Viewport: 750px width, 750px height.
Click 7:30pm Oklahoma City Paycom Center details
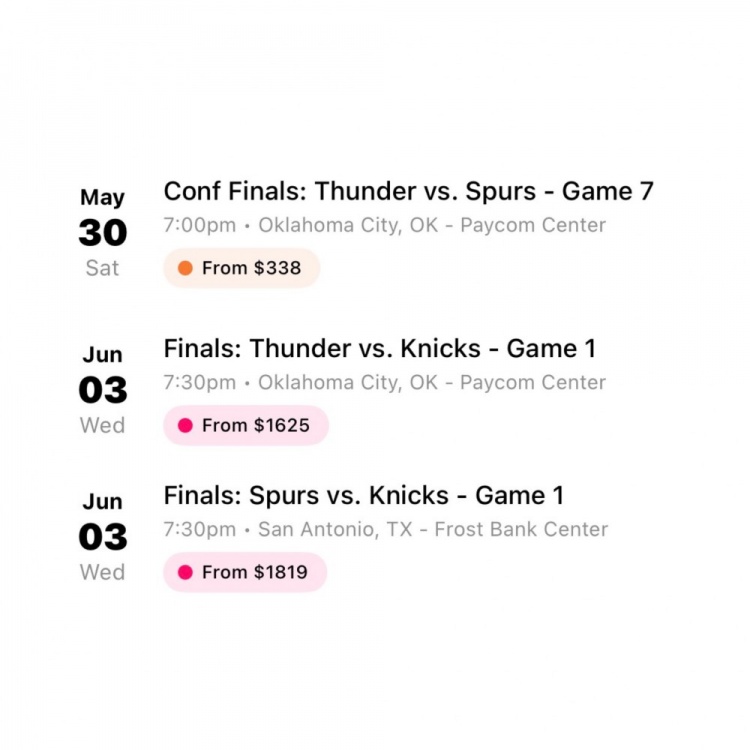click(x=385, y=383)
